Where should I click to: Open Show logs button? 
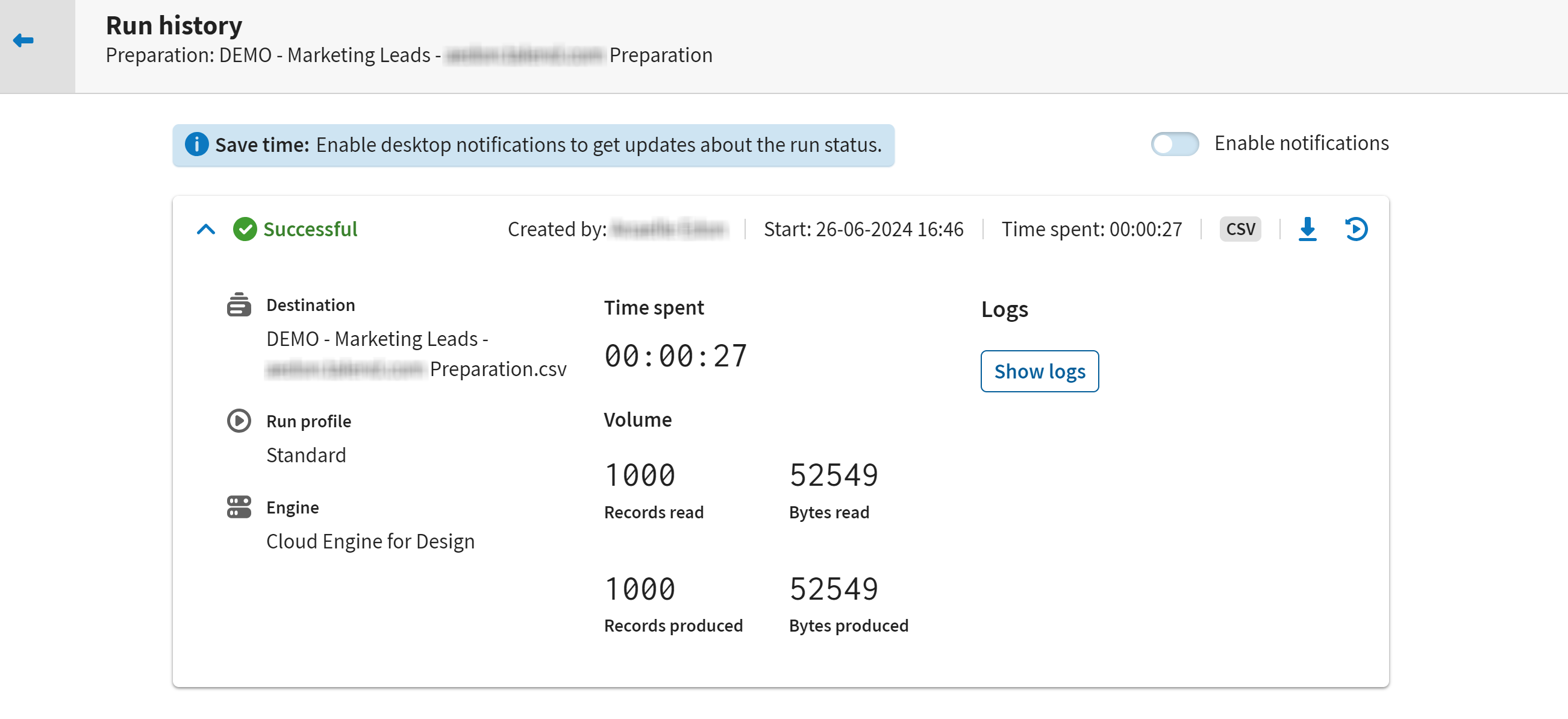coord(1039,371)
